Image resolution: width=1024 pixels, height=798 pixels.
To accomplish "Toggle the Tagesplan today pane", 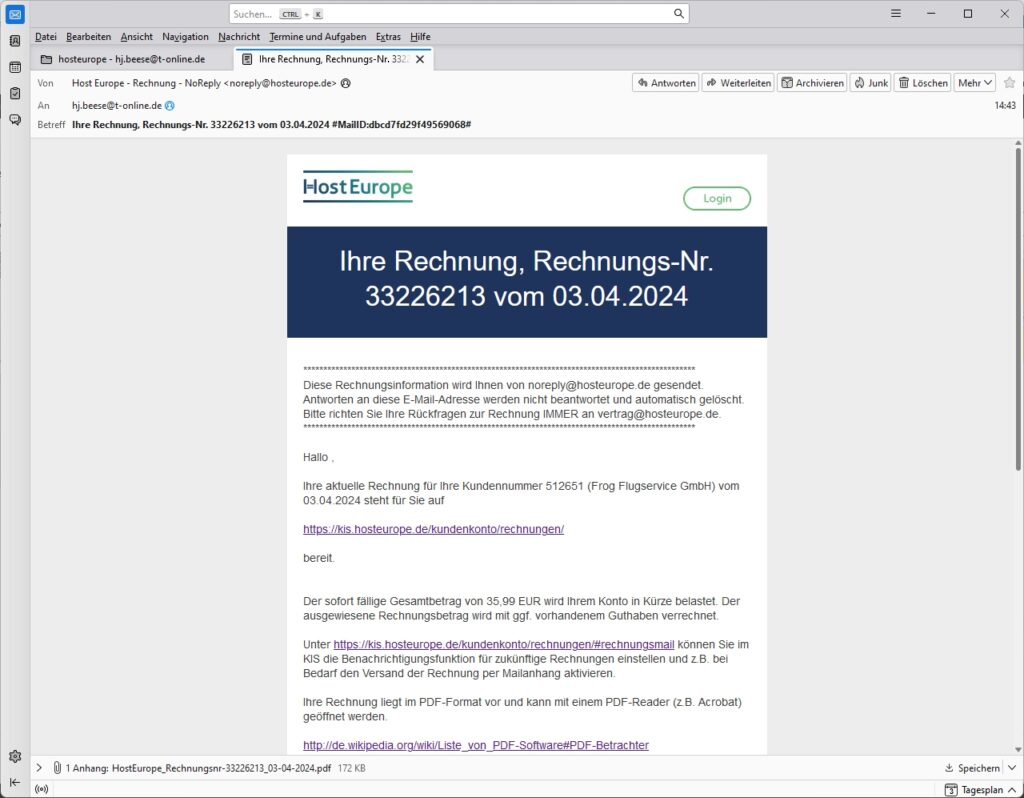I will coord(975,789).
